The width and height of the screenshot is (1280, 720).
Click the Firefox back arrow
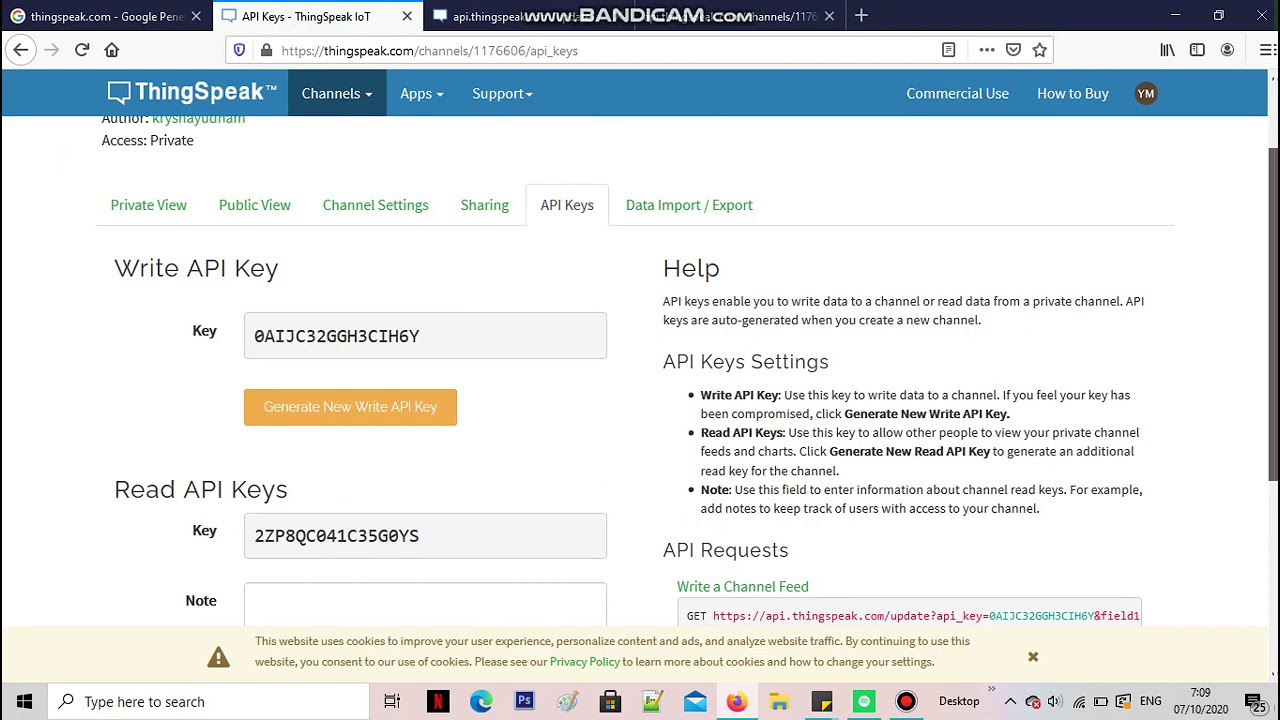coord(21,50)
